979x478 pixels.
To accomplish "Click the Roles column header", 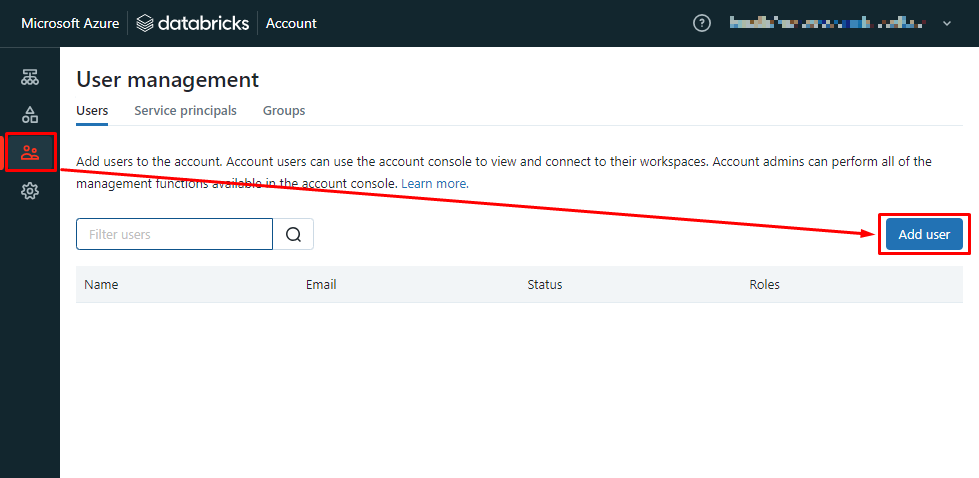I will [764, 285].
